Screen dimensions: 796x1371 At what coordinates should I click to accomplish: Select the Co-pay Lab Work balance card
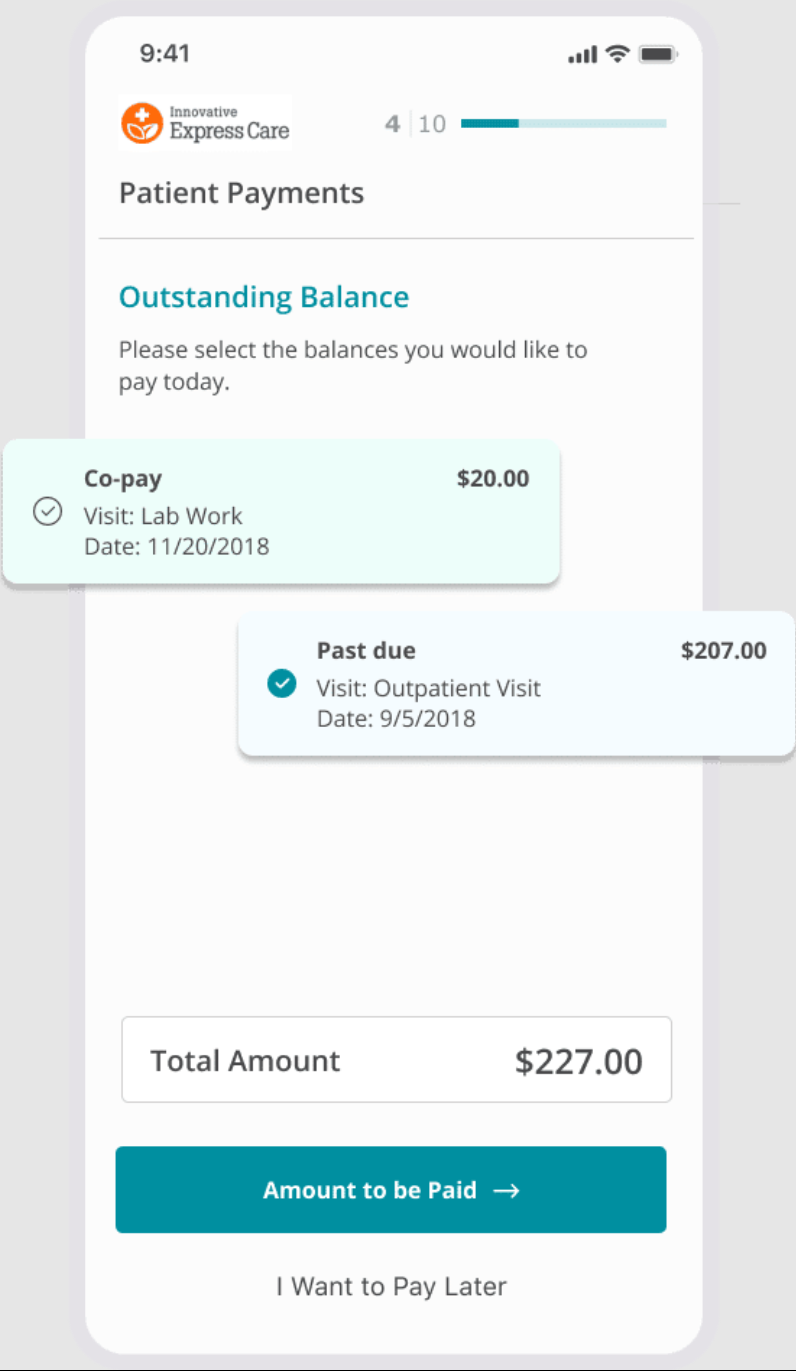(281, 511)
